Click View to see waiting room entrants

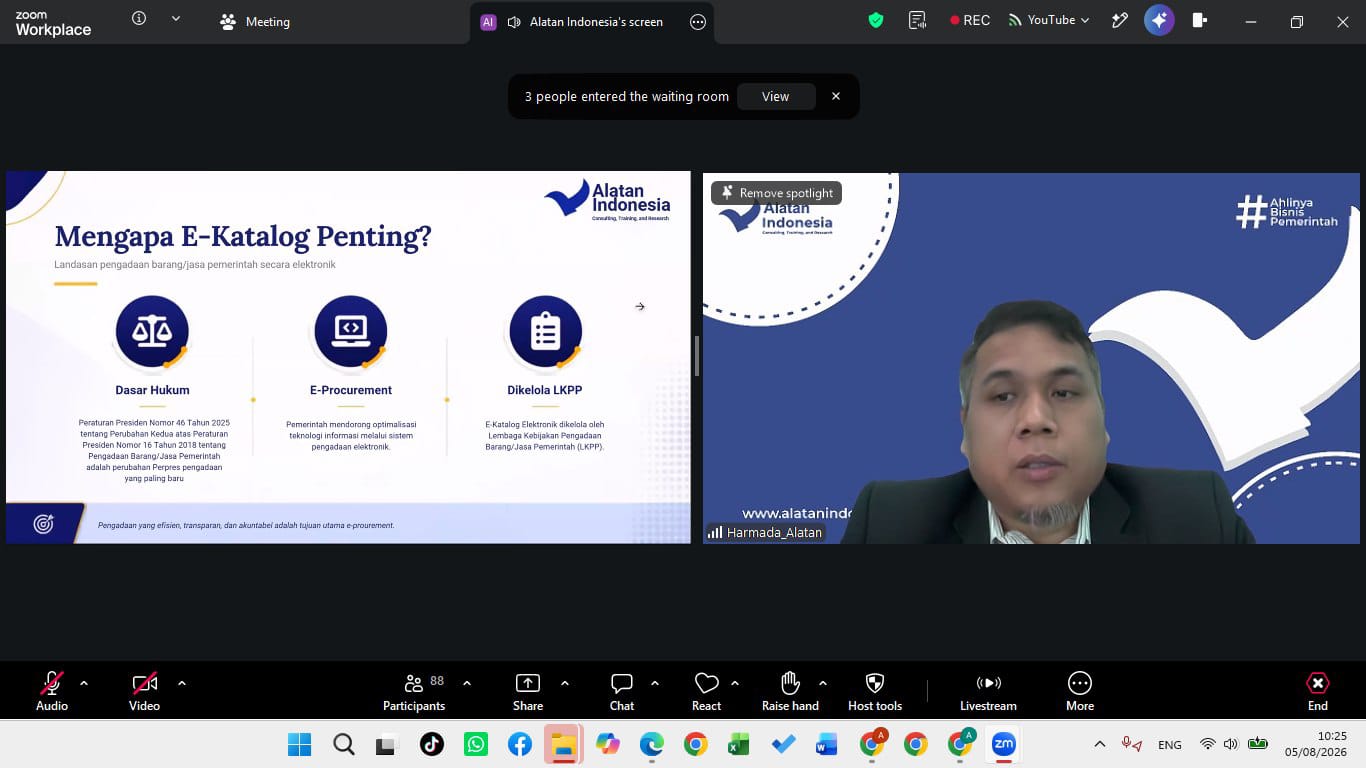(776, 97)
